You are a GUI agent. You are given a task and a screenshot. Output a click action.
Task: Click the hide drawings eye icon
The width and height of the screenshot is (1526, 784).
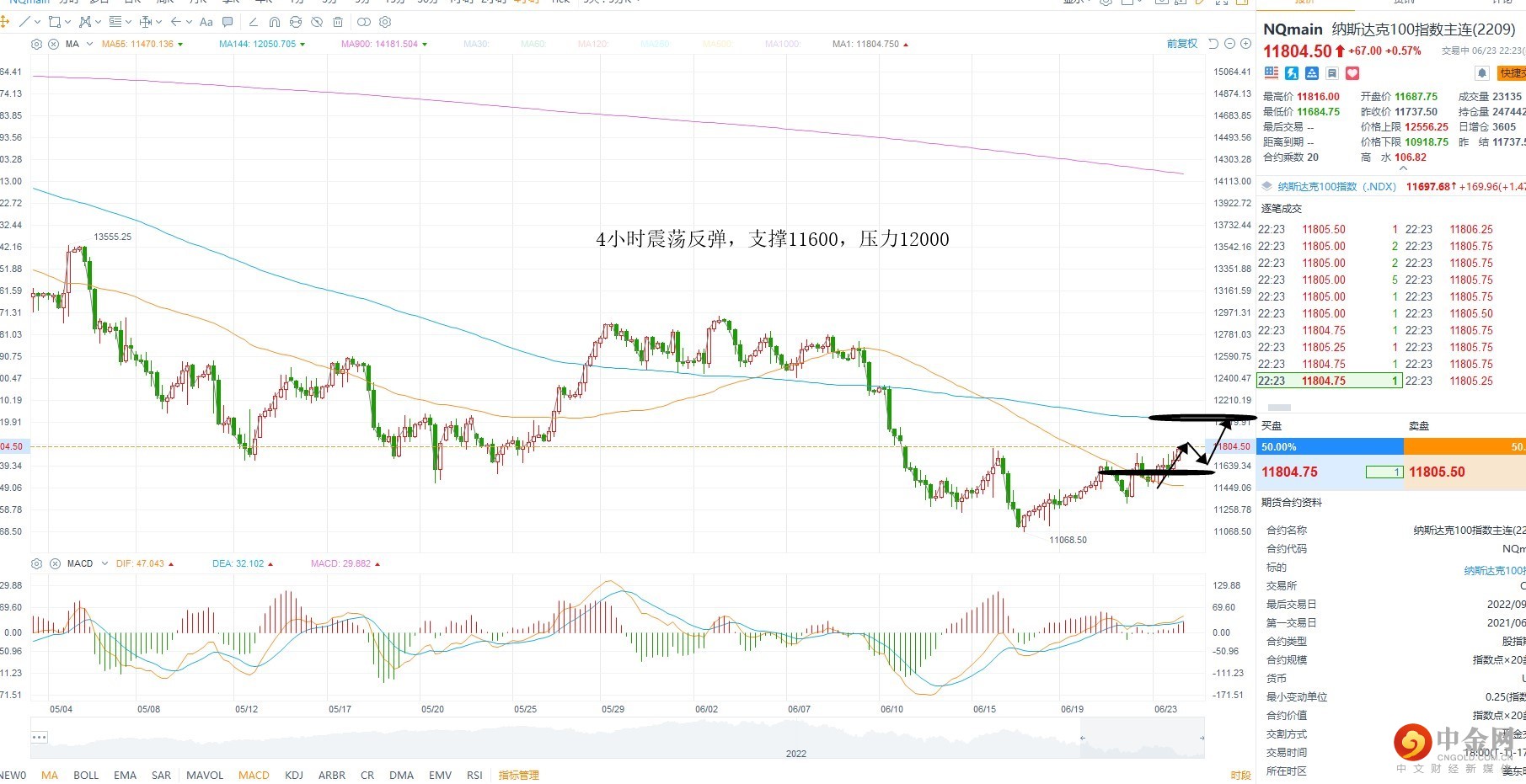click(317, 22)
